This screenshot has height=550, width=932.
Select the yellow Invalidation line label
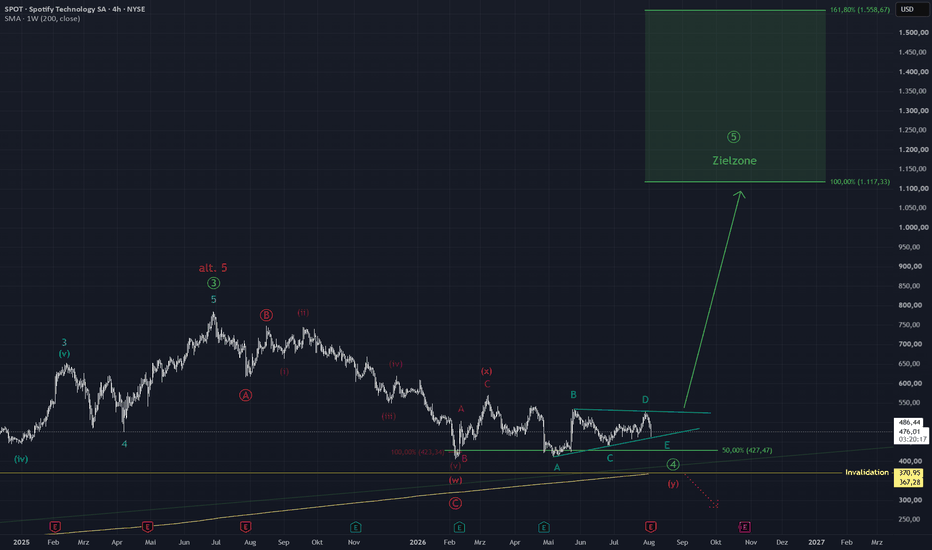(867, 472)
